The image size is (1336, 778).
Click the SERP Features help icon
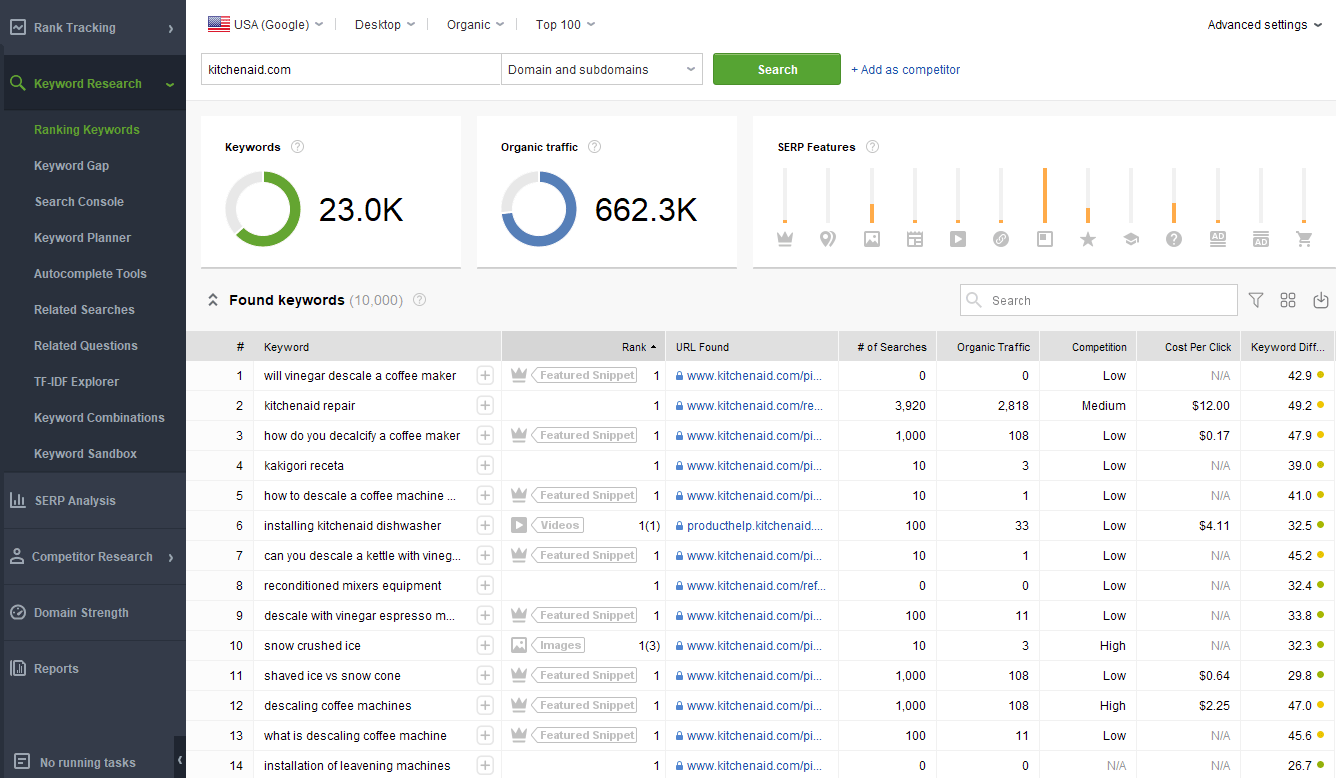tap(872, 147)
